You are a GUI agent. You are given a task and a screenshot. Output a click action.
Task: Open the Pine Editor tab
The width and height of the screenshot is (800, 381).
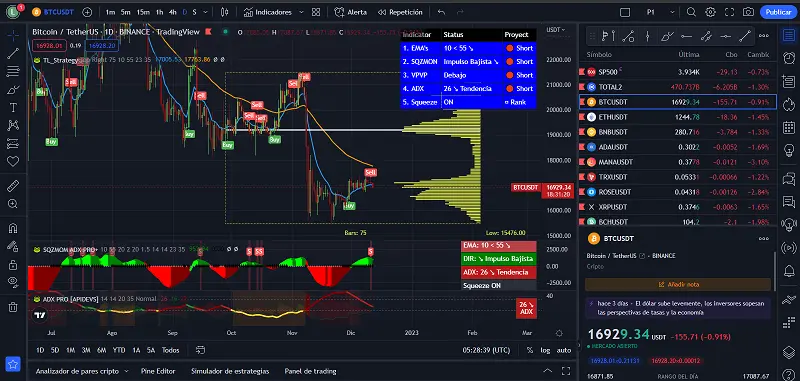(158, 371)
